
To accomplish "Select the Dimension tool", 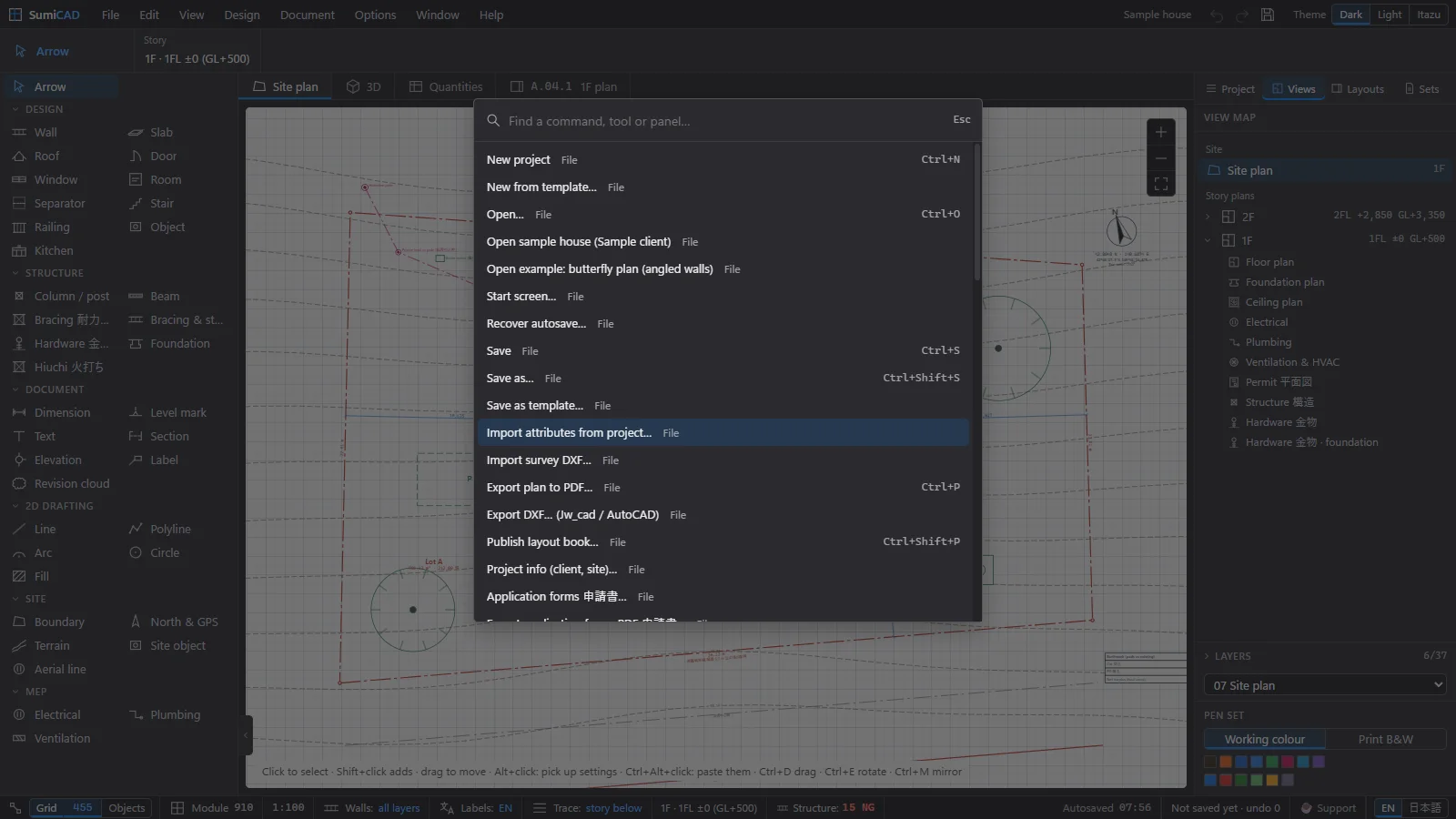I will click(60, 412).
